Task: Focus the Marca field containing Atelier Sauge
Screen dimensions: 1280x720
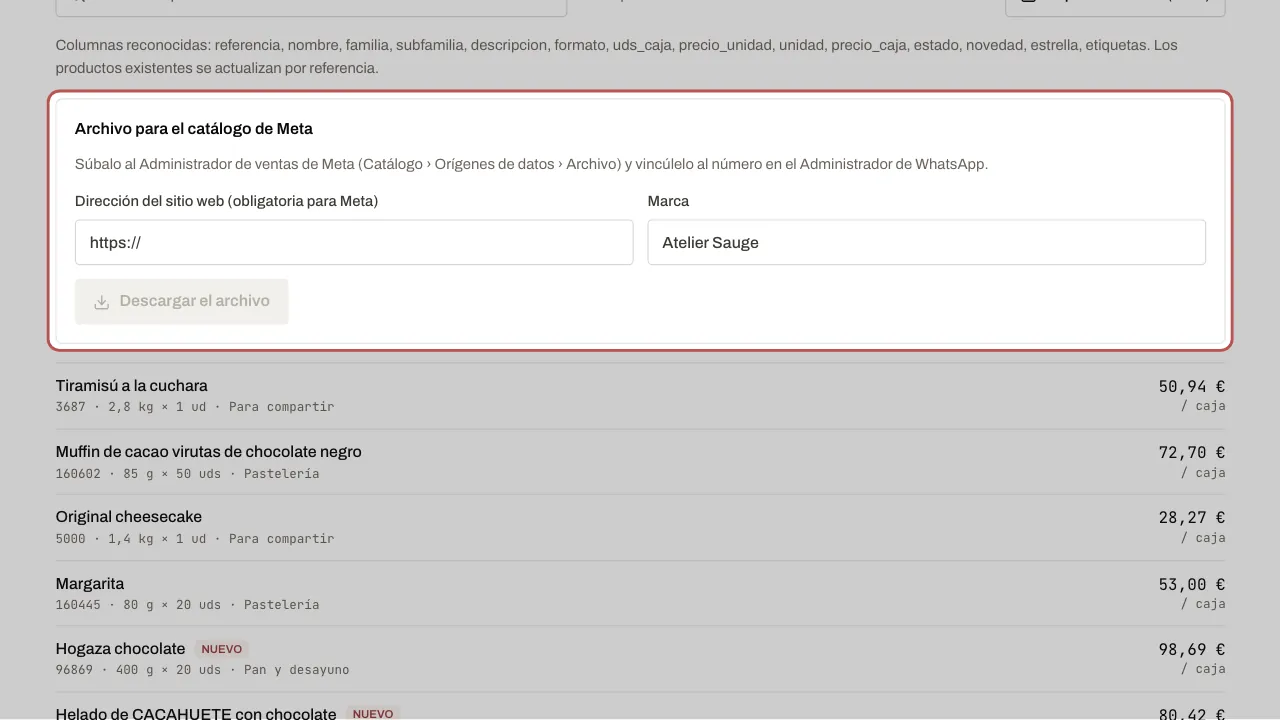Action: tap(927, 243)
